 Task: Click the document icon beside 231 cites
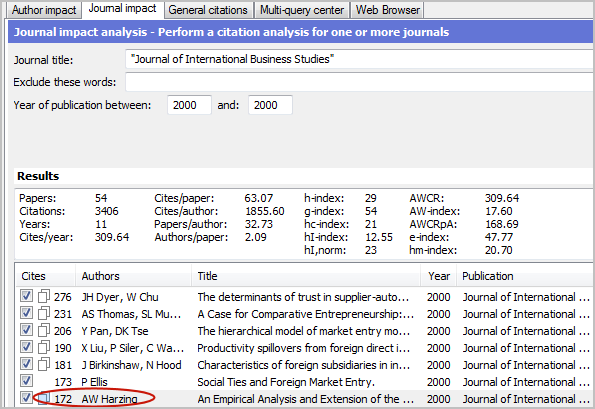44,313
